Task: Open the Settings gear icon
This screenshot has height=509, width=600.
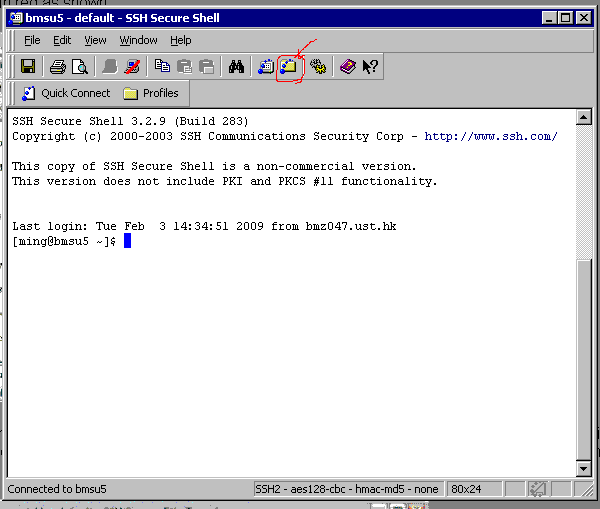Action: click(x=318, y=67)
